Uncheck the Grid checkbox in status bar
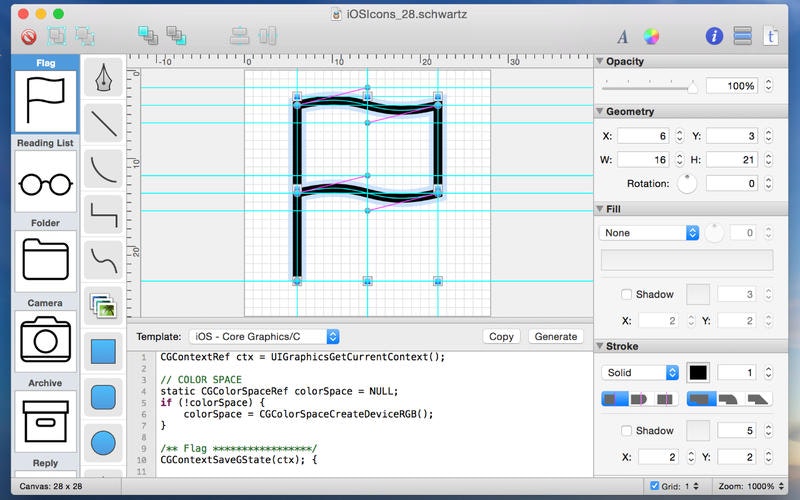Screen dimensions: 800x500 (x=654, y=486)
